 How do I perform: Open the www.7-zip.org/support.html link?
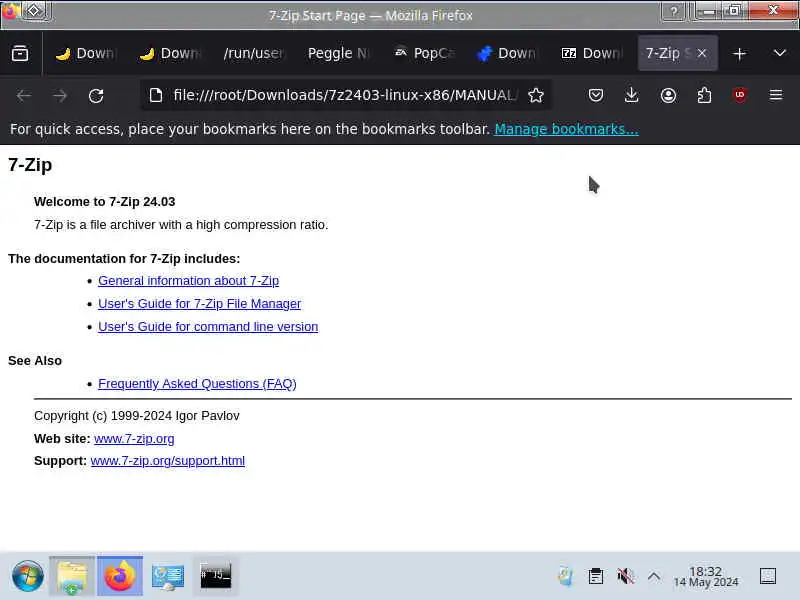pyautogui.click(x=168, y=461)
